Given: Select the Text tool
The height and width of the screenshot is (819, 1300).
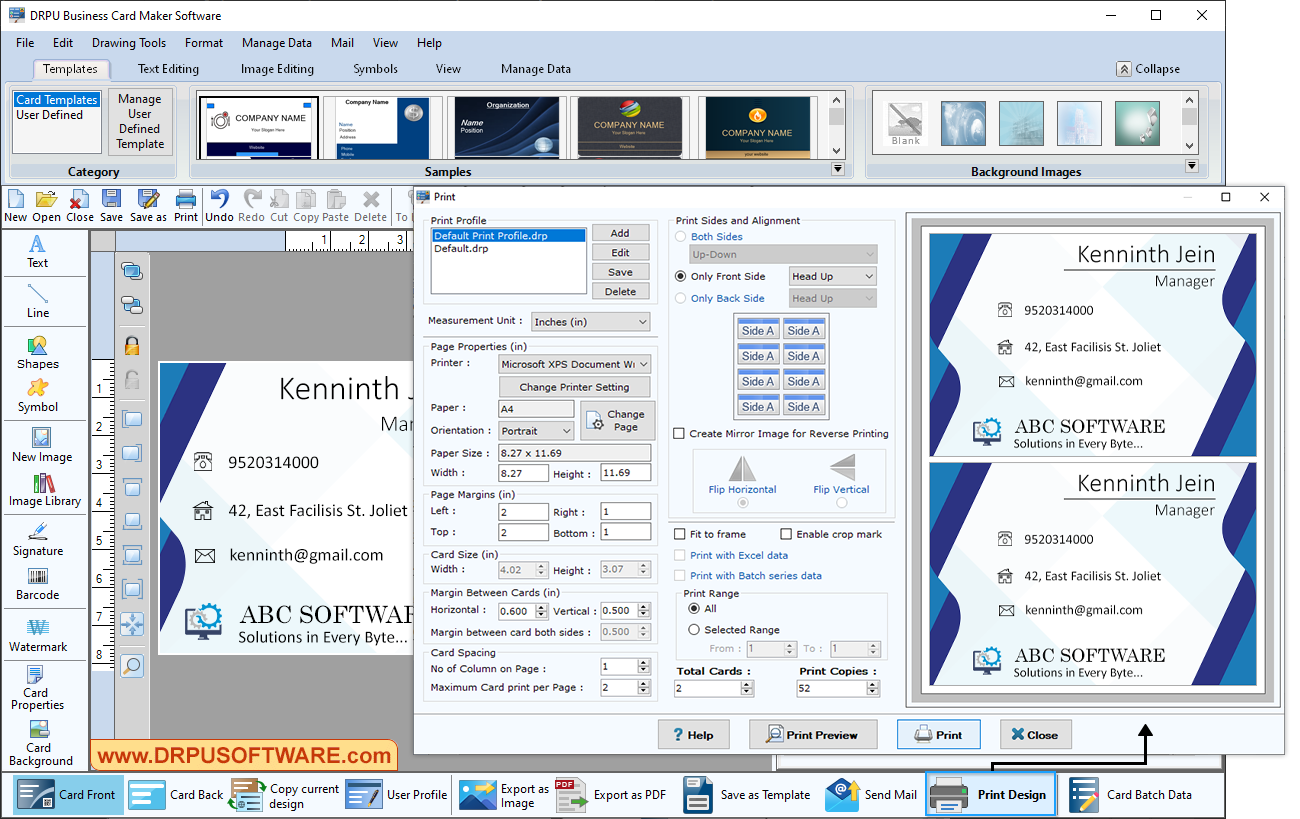Looking at the screenshot, I should [x=37, y=252].
